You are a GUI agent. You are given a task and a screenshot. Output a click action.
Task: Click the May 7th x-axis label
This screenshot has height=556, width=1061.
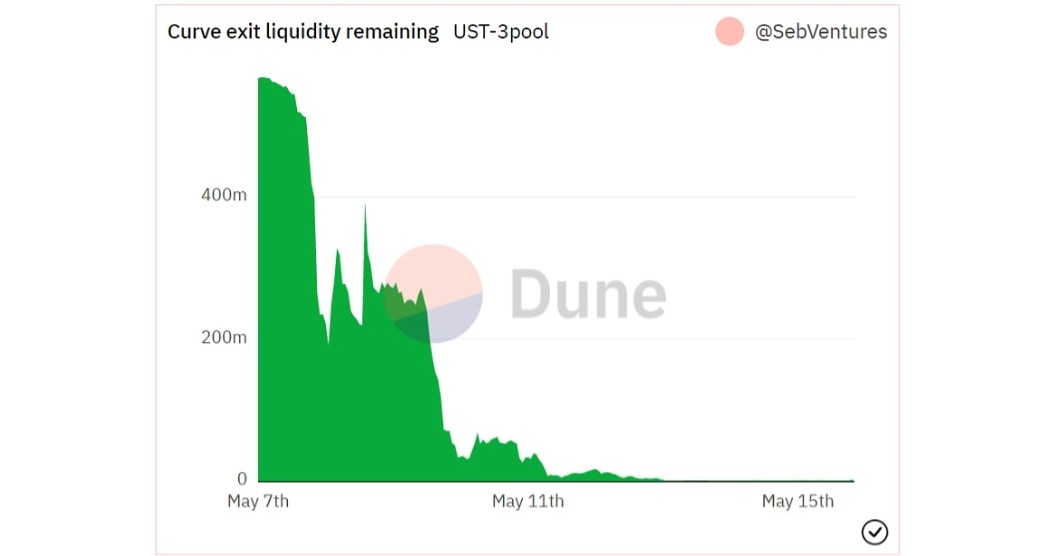[x=258, y=501]
